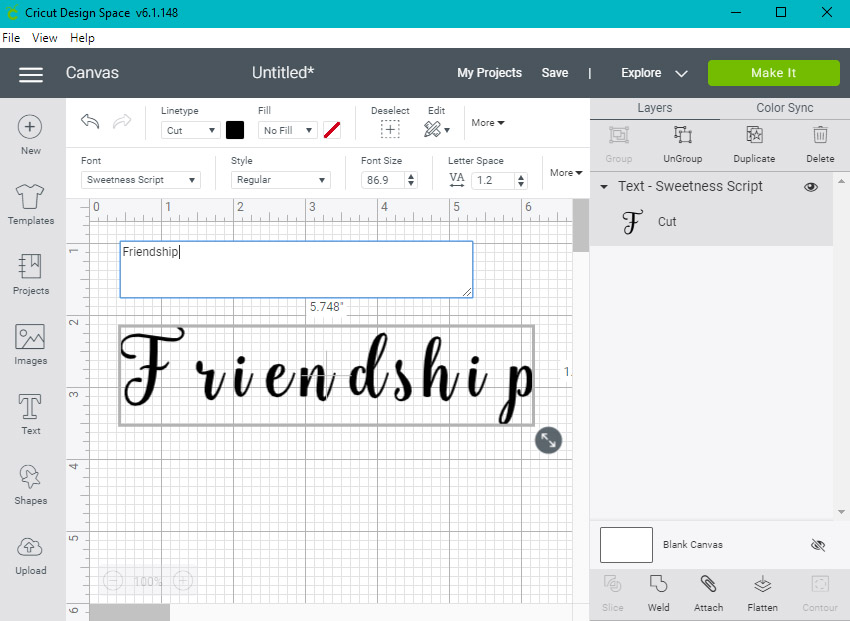Click the New project icon

coord(30,127)
